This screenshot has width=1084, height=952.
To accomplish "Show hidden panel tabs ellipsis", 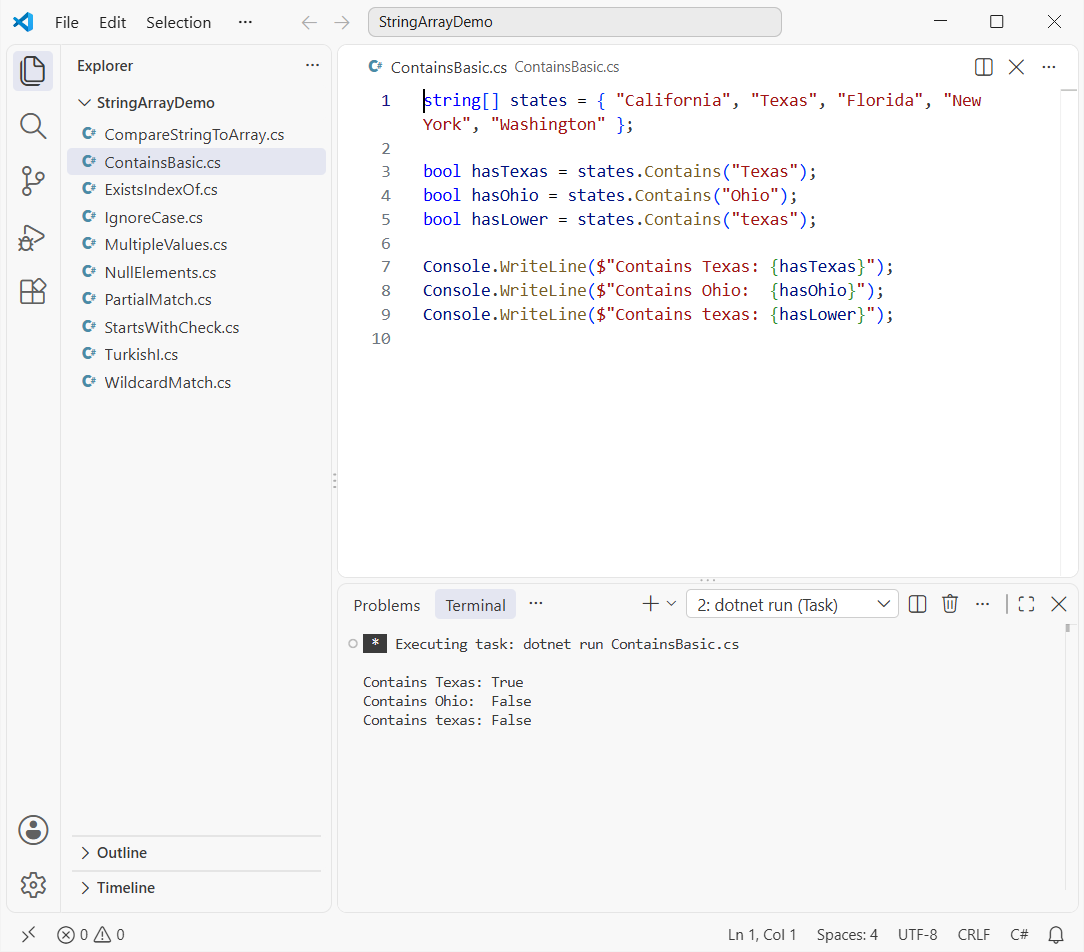I will click(536, 604).
